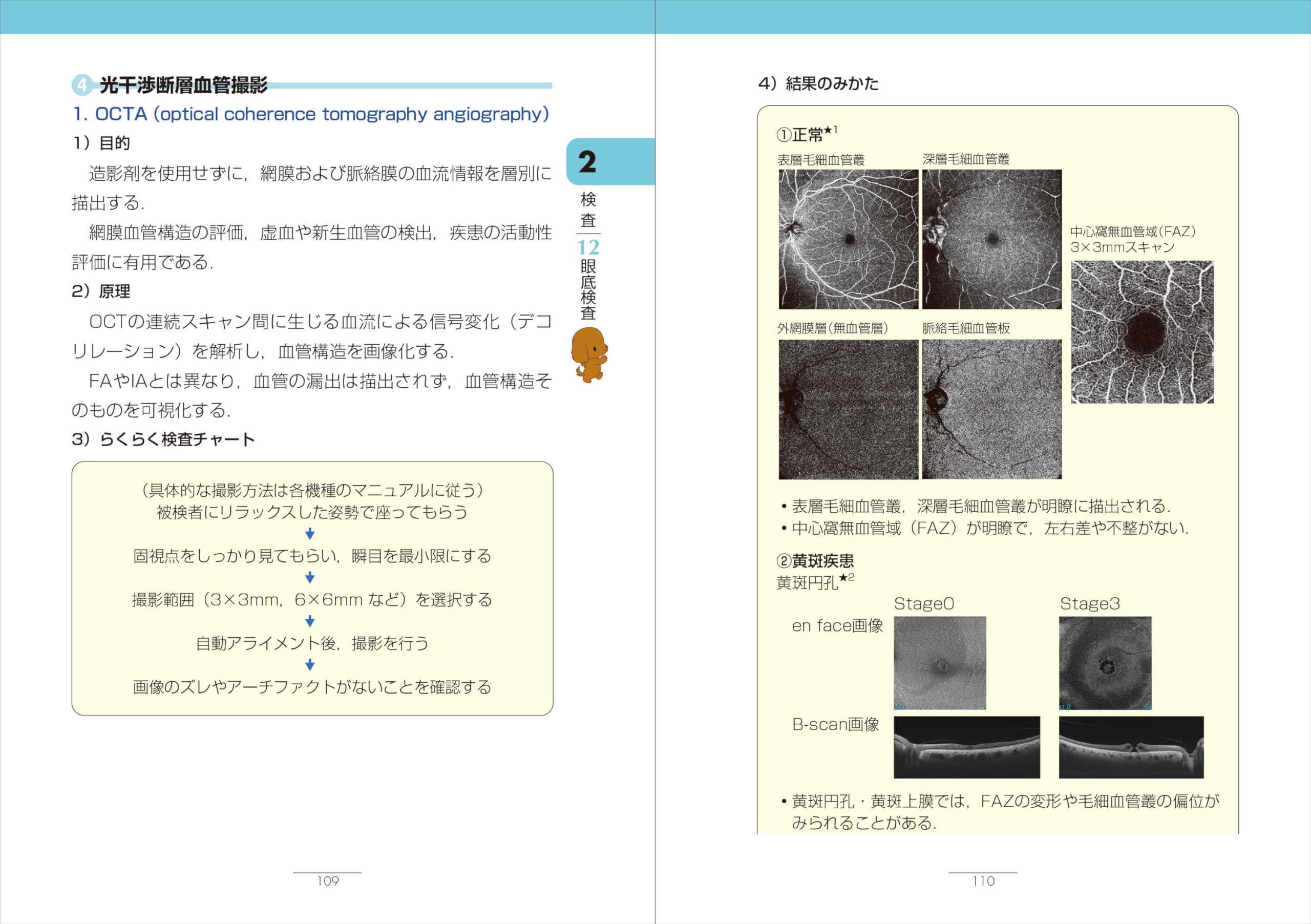Click the Stage0 column label

pyautogui.click(x=924, y=604)
